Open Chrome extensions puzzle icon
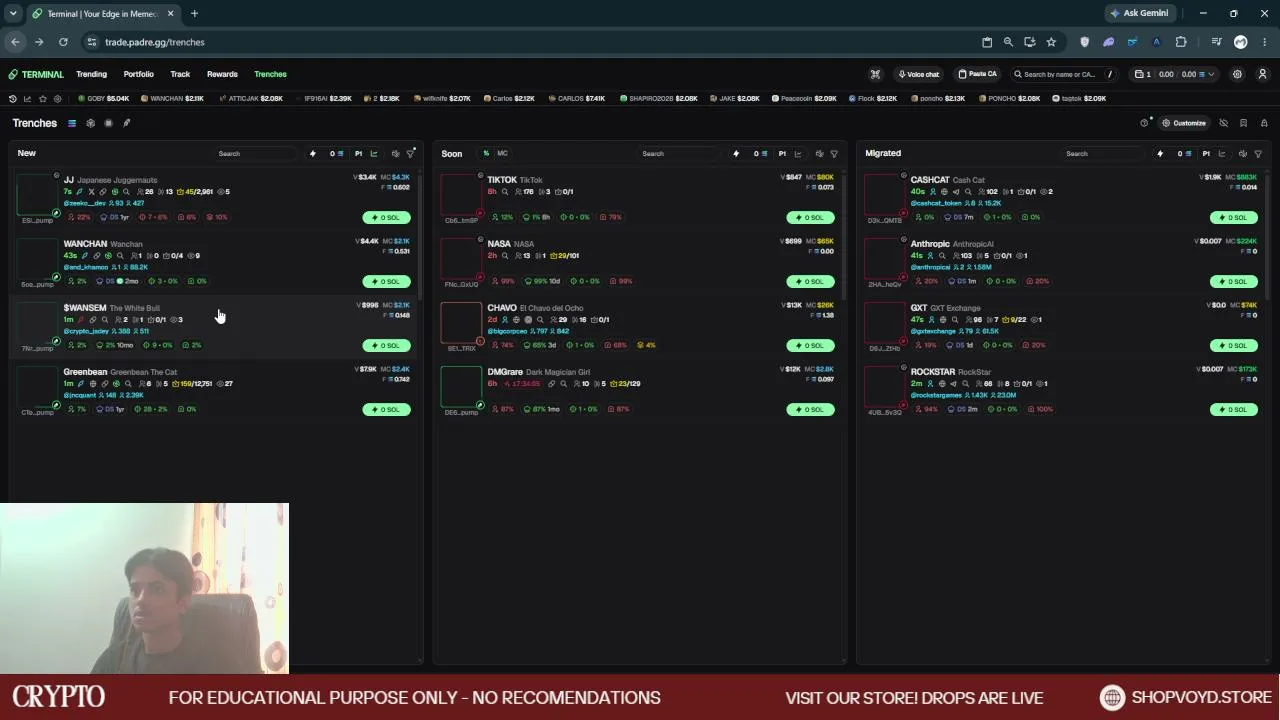 point(1181,42)
